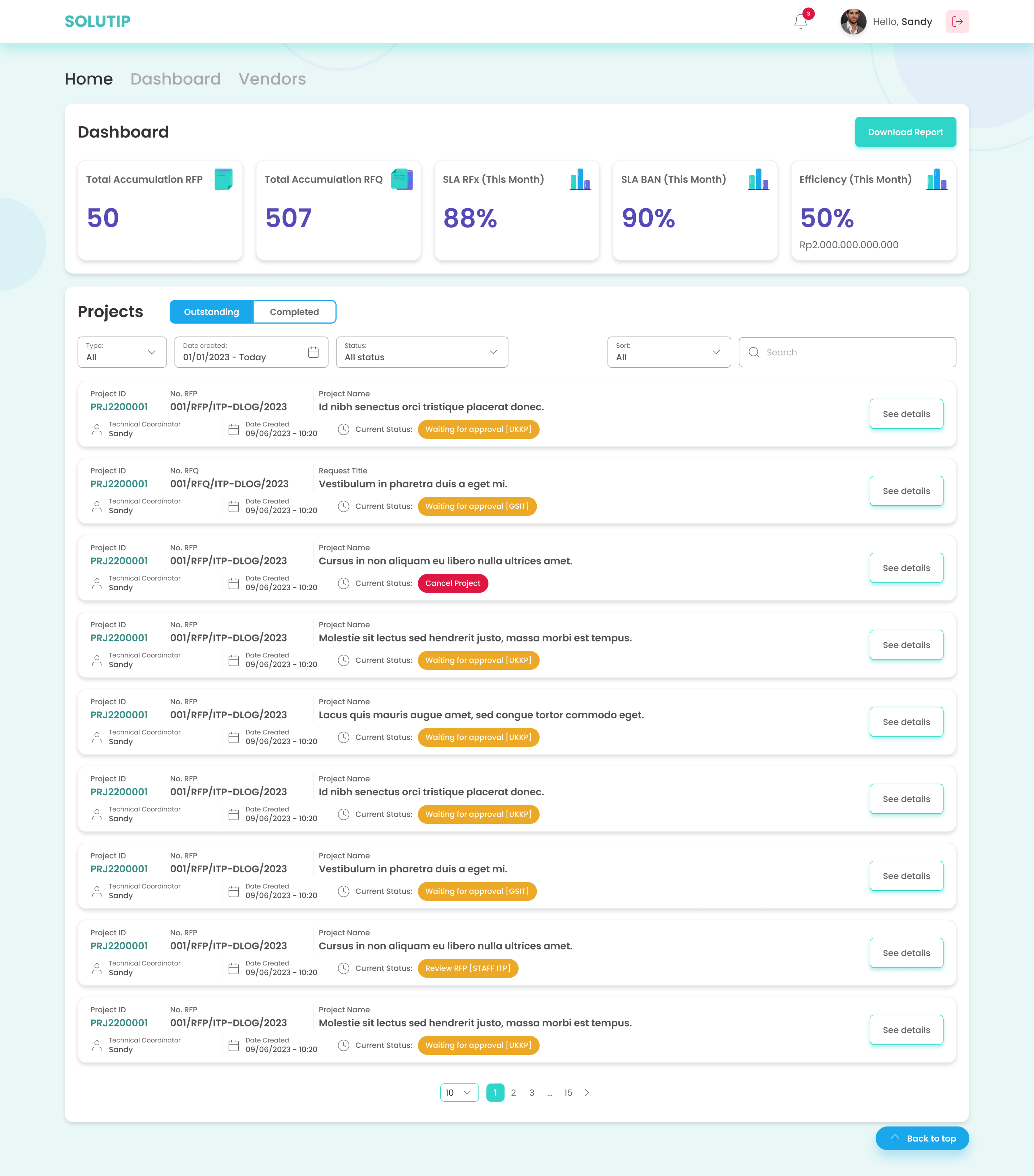Click the Cancel Project status badge
The image size is (1034, 1176).
coord(453,583)
